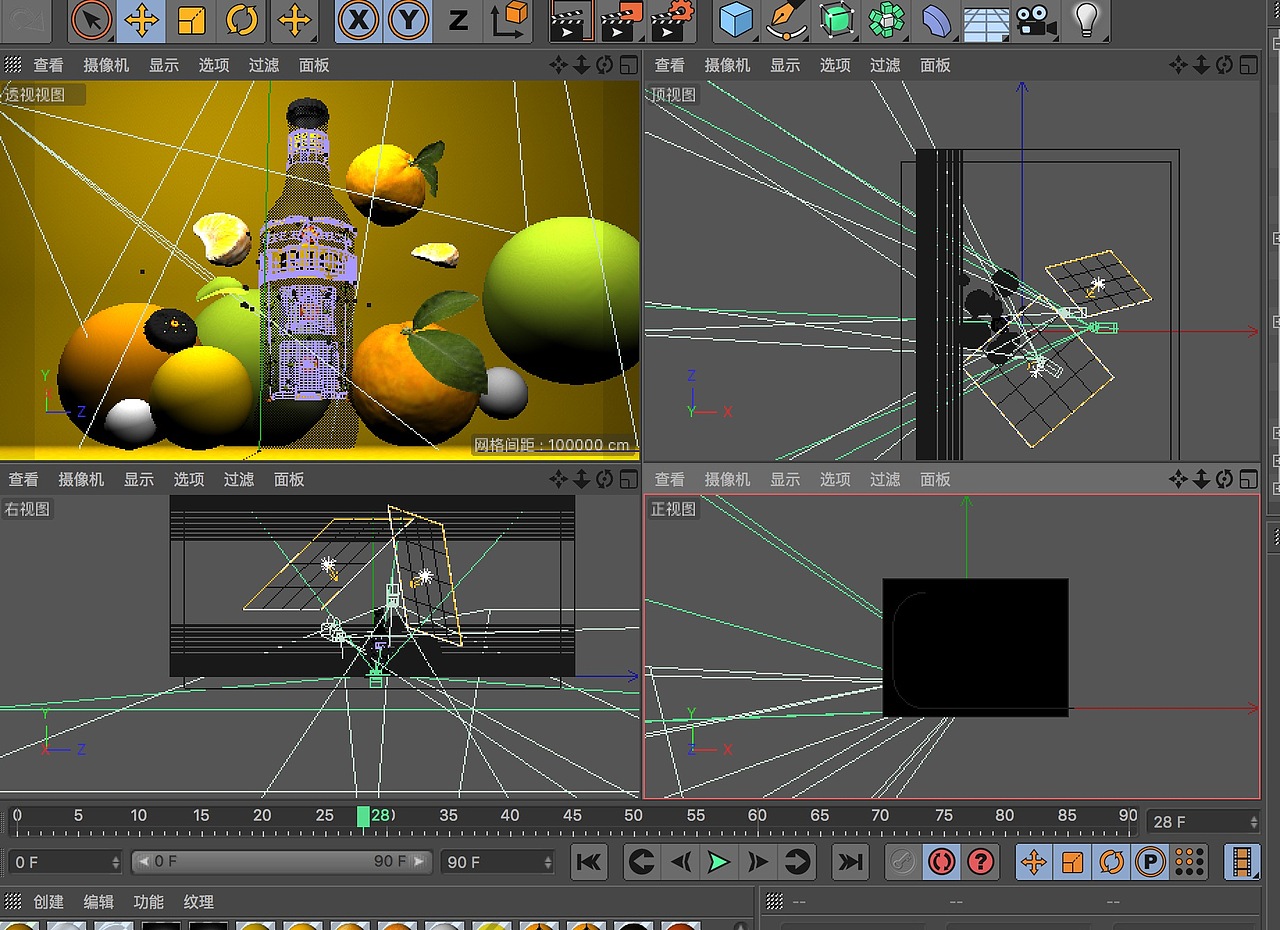Click pan icon in the perspective viewport header
Image resolution: width=1280 pixels, height=930 pixels.
pyautogui.click(x=558, y=65)
